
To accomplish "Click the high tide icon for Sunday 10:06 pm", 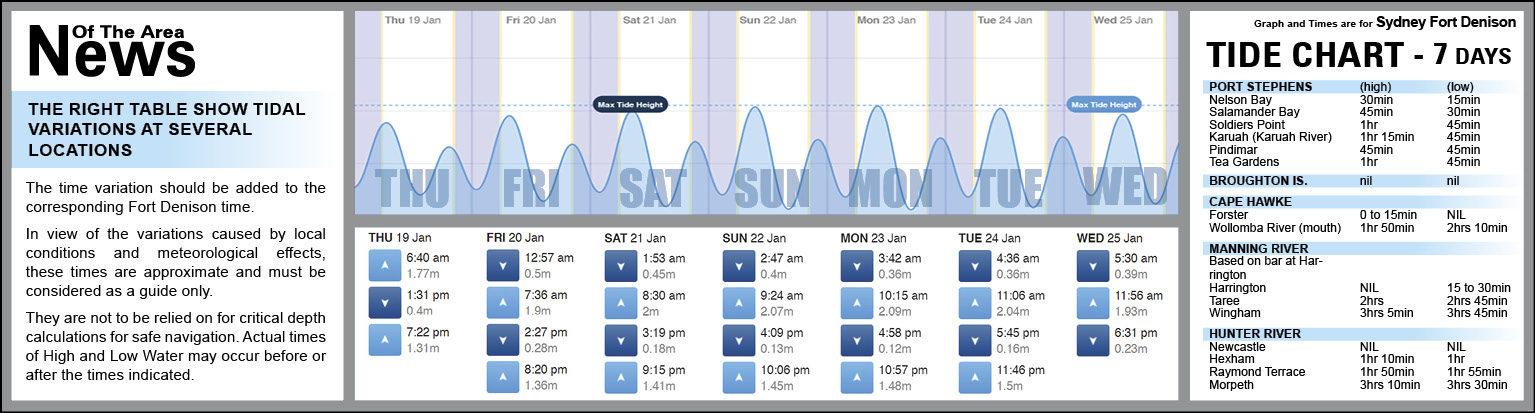I will click(x=738, y=377).
